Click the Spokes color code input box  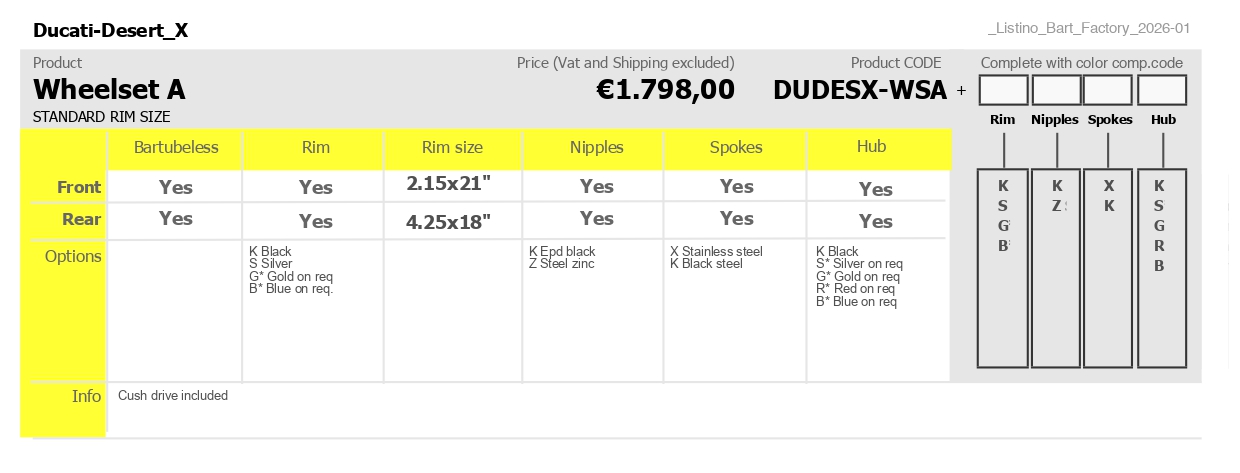(1108, 90)
